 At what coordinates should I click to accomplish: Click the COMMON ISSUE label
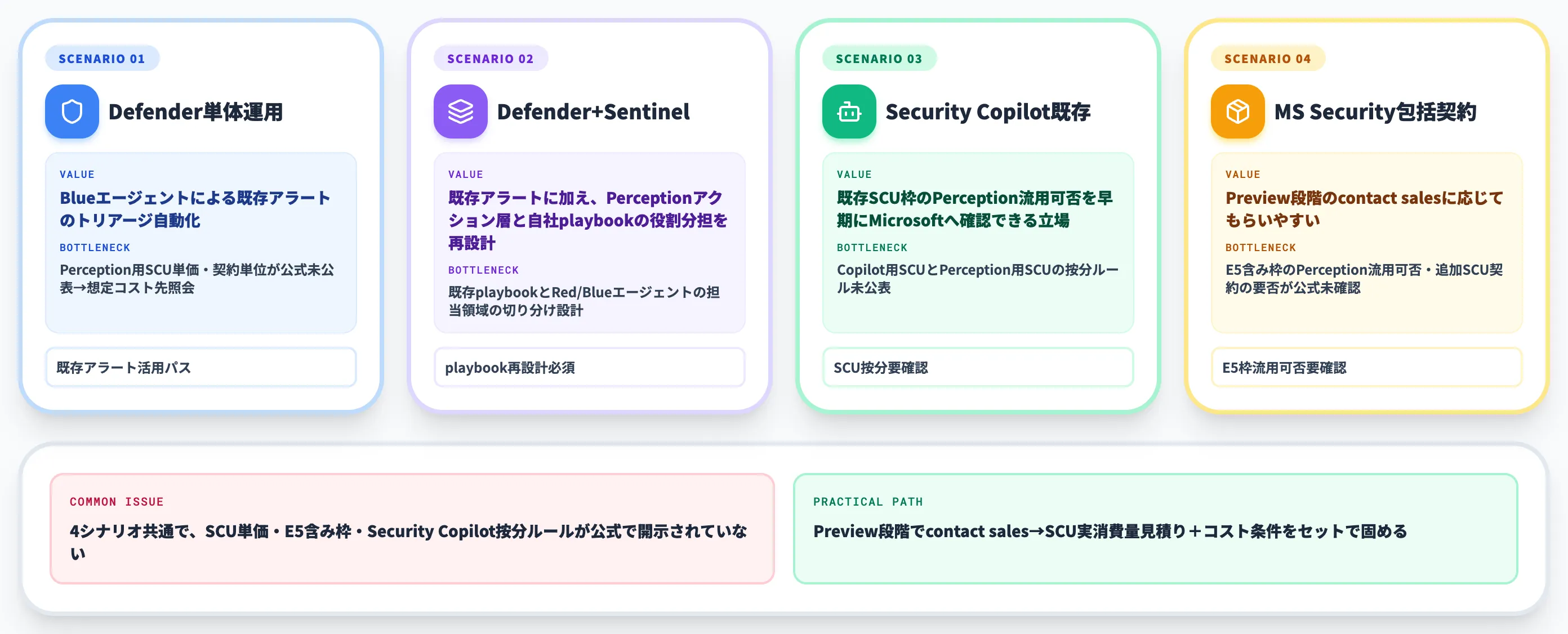pos(116,501)
